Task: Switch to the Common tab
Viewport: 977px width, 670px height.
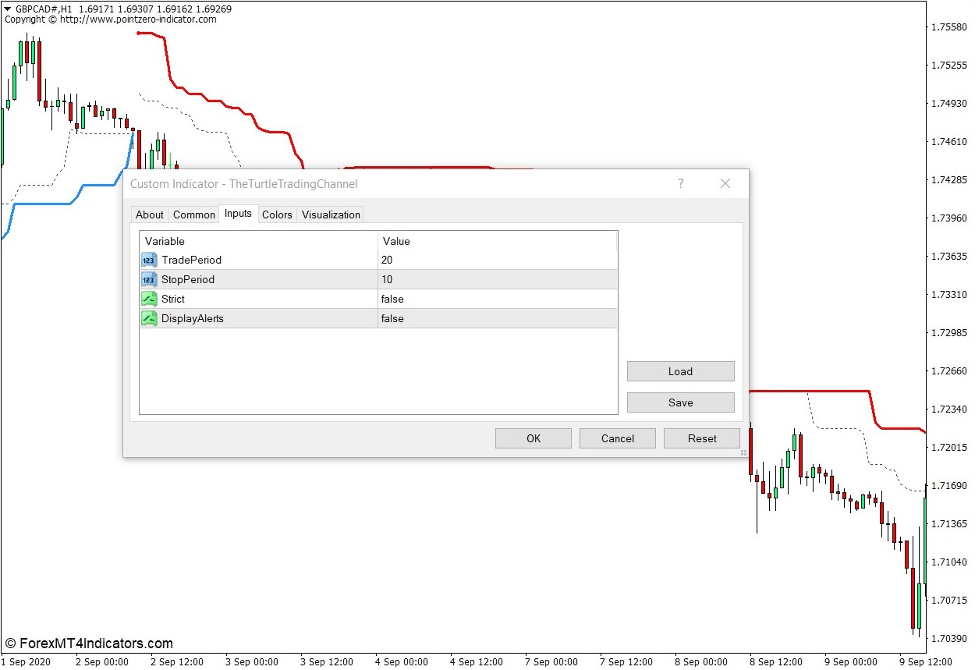Action: 194,215
